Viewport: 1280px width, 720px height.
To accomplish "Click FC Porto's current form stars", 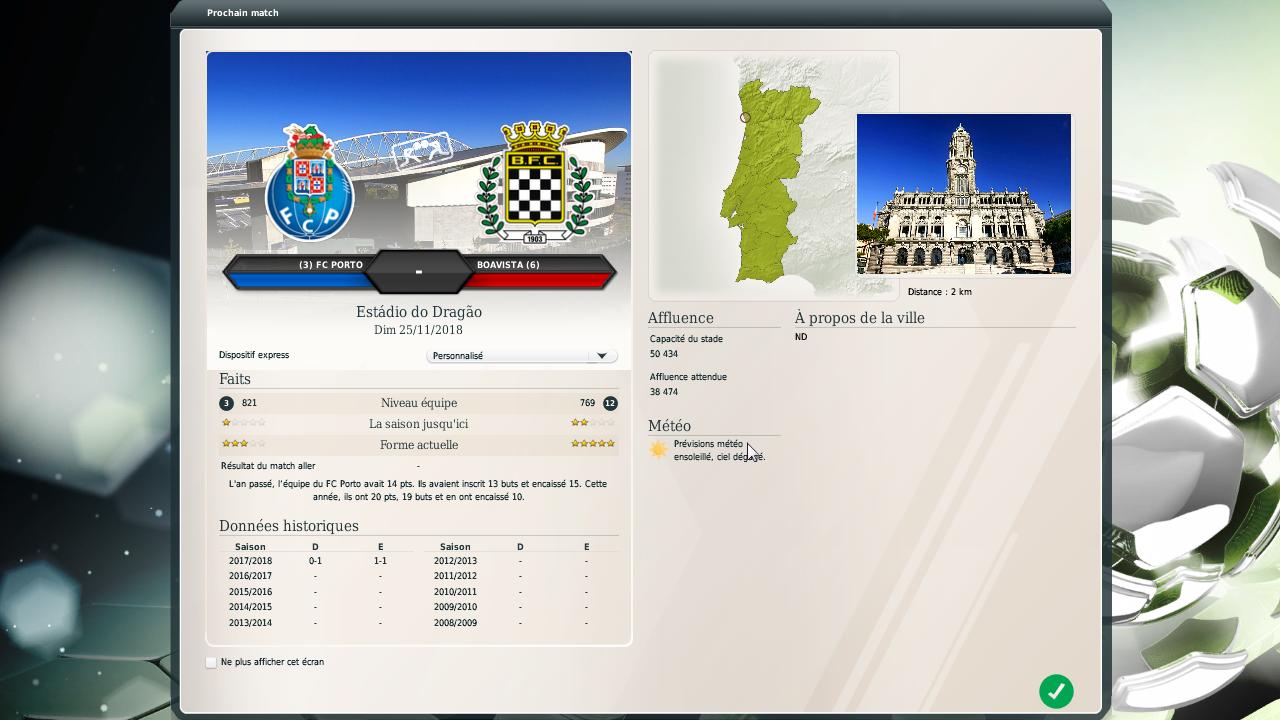I will pyautogui.click(x=243, y=443).
